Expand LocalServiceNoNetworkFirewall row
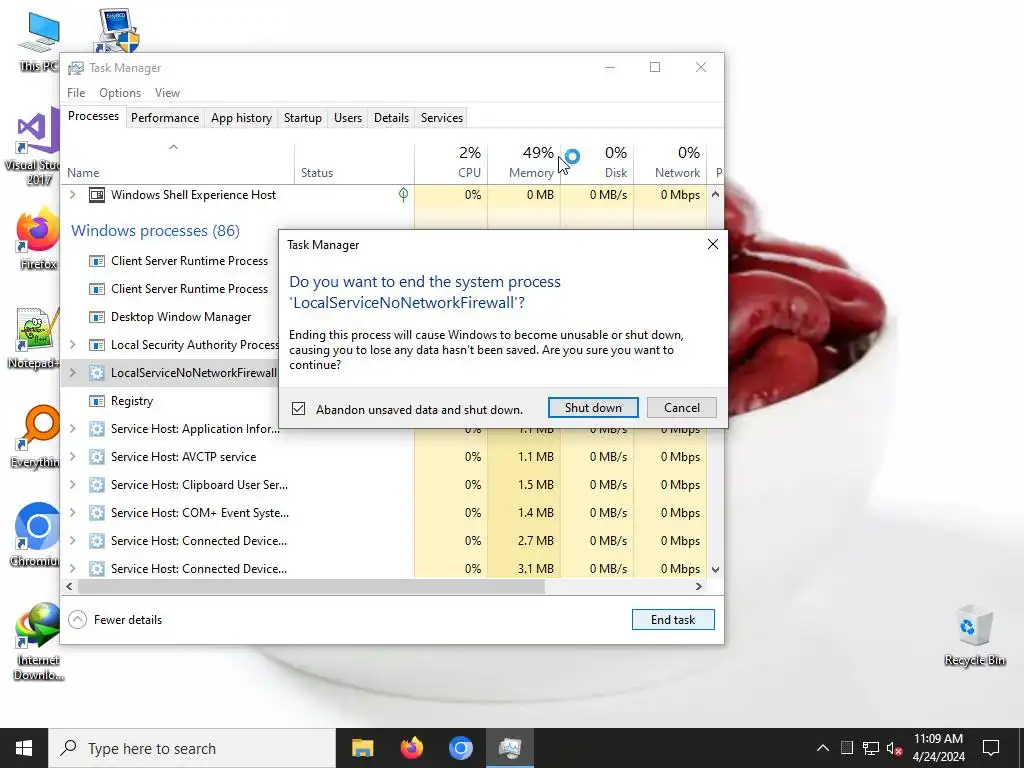The height and width of the screenshot is (768, 1024). 72,372
